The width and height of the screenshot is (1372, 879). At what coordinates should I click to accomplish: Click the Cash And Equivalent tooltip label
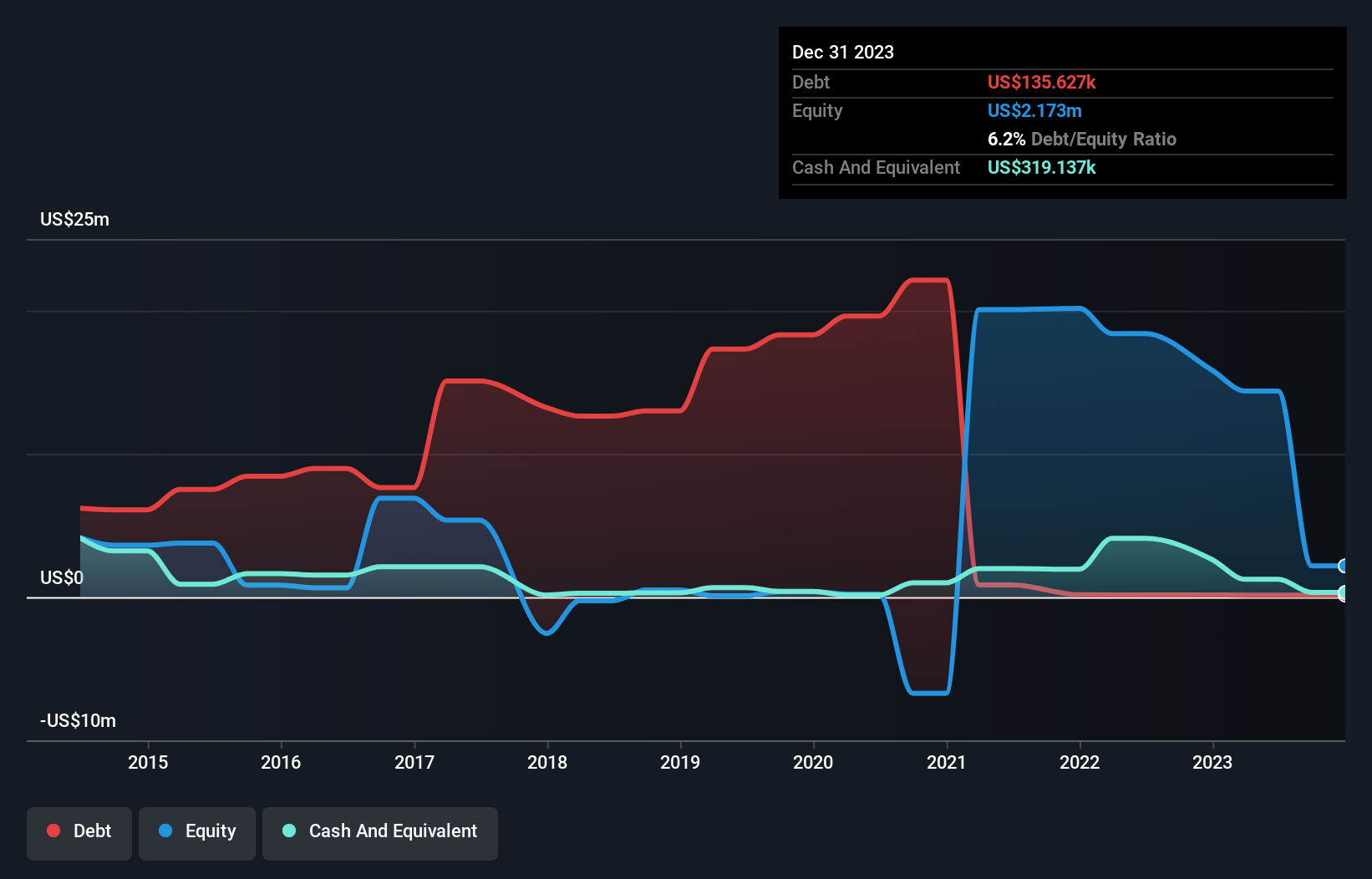click(876, 167)
